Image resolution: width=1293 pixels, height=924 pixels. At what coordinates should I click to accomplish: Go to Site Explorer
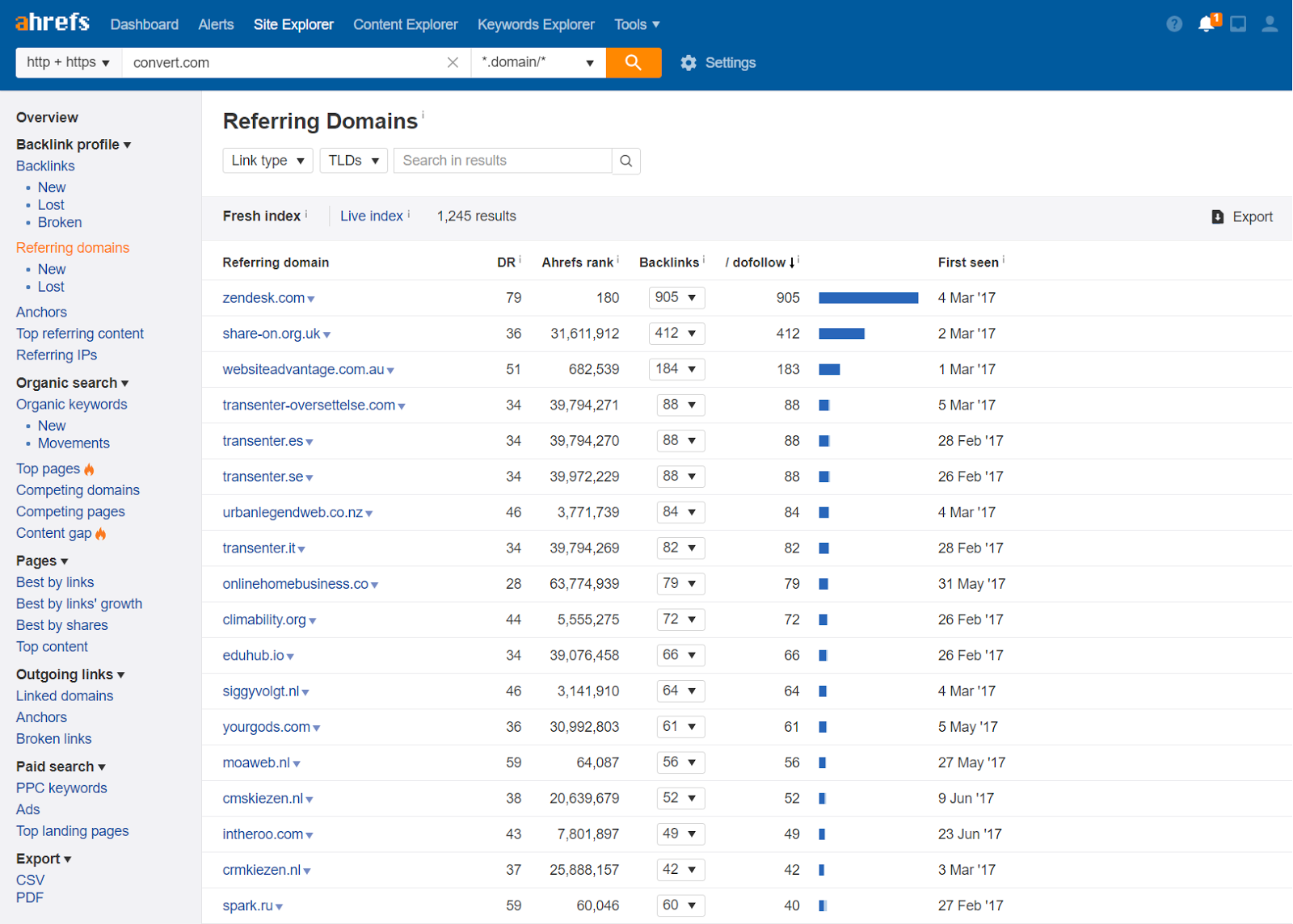point(293,25)
